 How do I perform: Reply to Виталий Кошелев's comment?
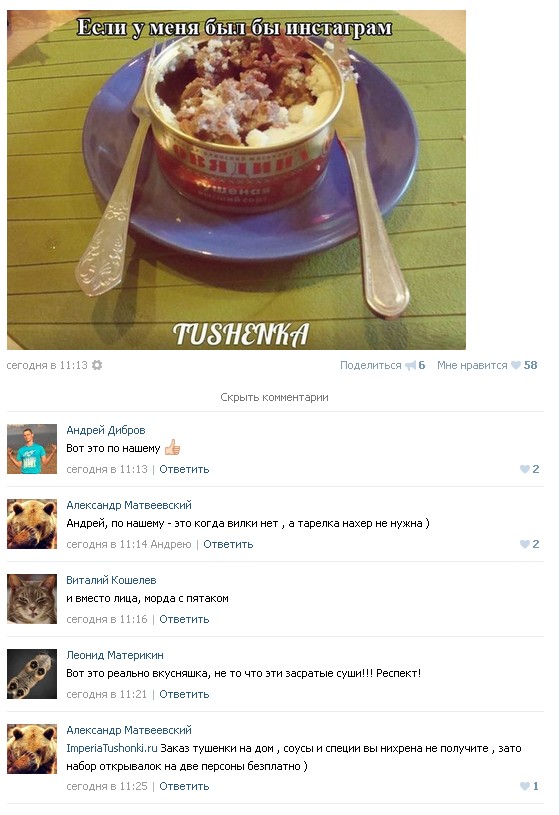click(184, 619)
